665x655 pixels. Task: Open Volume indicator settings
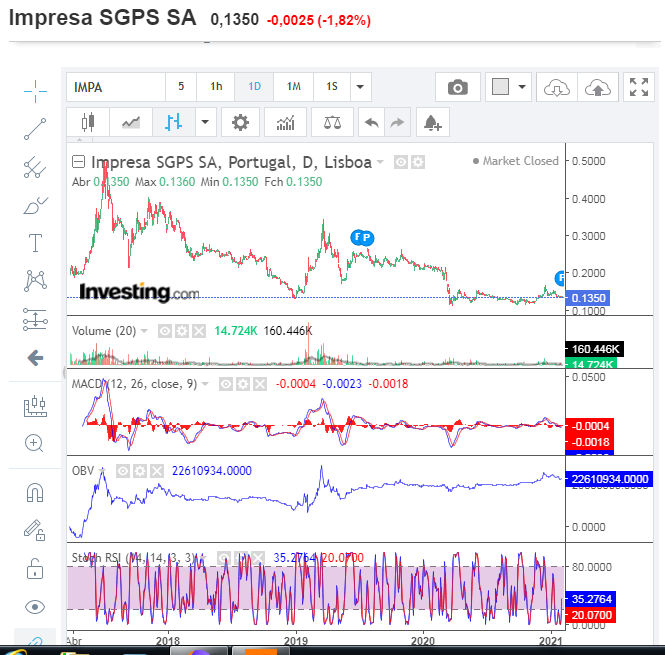point(182,330)
